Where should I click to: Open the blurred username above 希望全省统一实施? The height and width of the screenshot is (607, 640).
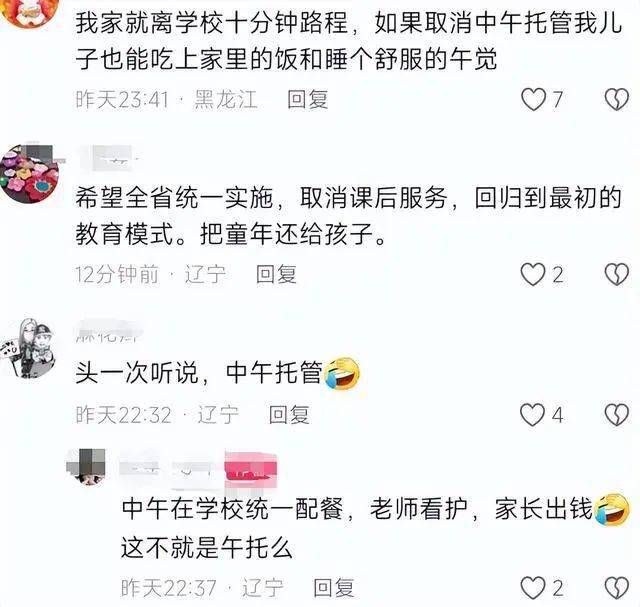point(107,158)
